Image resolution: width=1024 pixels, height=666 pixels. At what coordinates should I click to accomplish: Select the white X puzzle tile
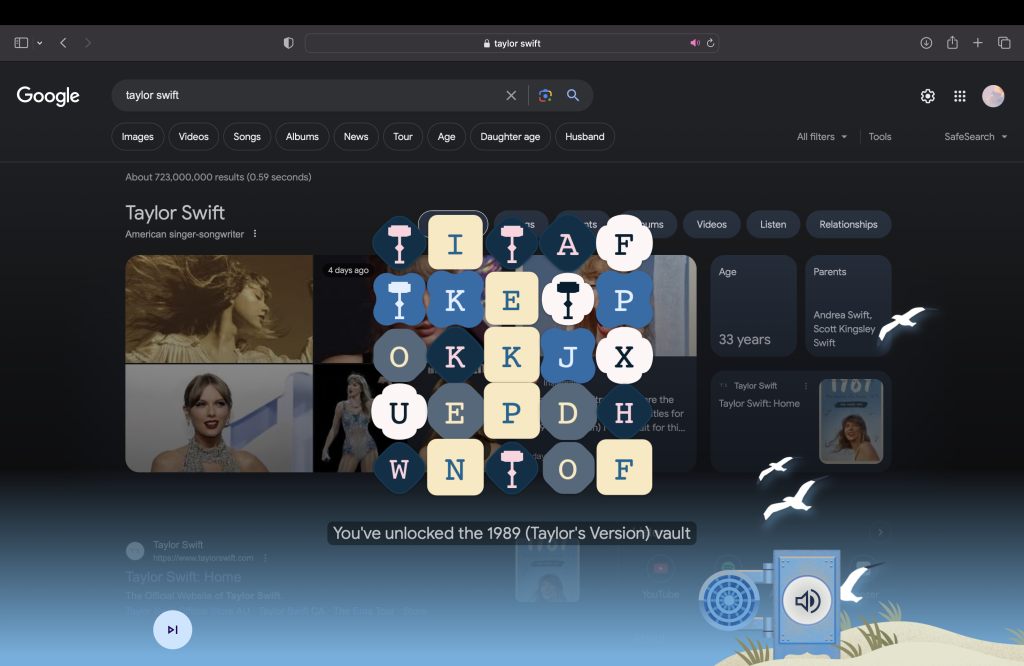pos(624,357)
